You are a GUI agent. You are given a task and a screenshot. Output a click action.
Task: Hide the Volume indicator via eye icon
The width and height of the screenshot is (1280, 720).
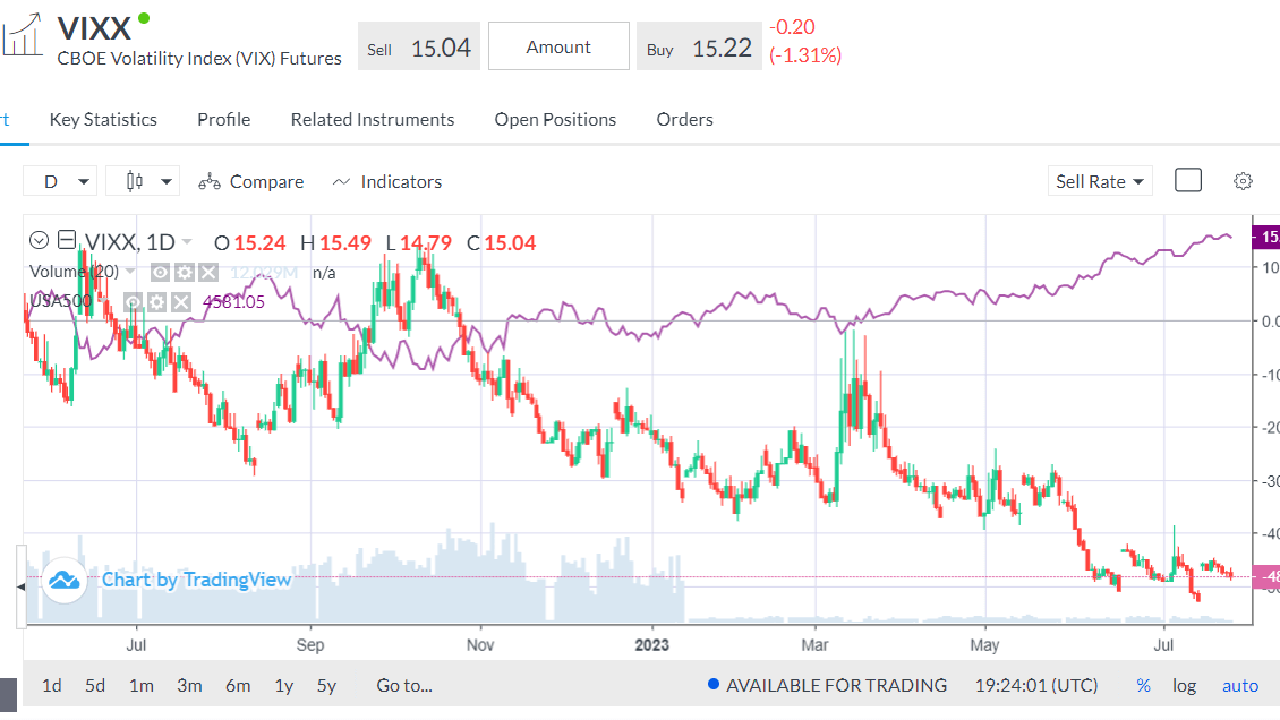click(x=161, y=272)
